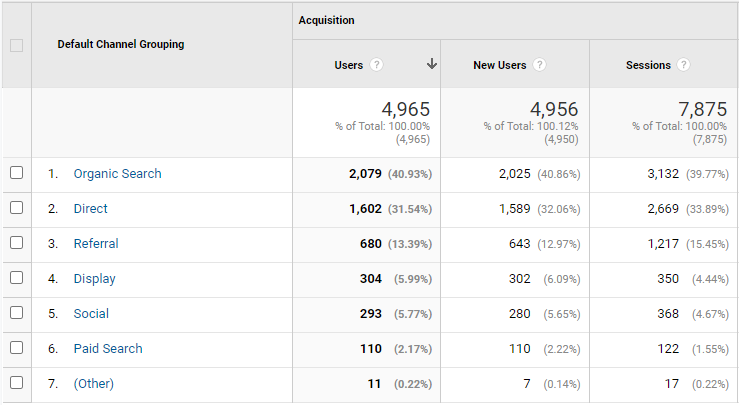Check the Organic Search row checkbox
The width and height of the screenshot is (739, 405).
pyautogui.click(x=16, y=173)
